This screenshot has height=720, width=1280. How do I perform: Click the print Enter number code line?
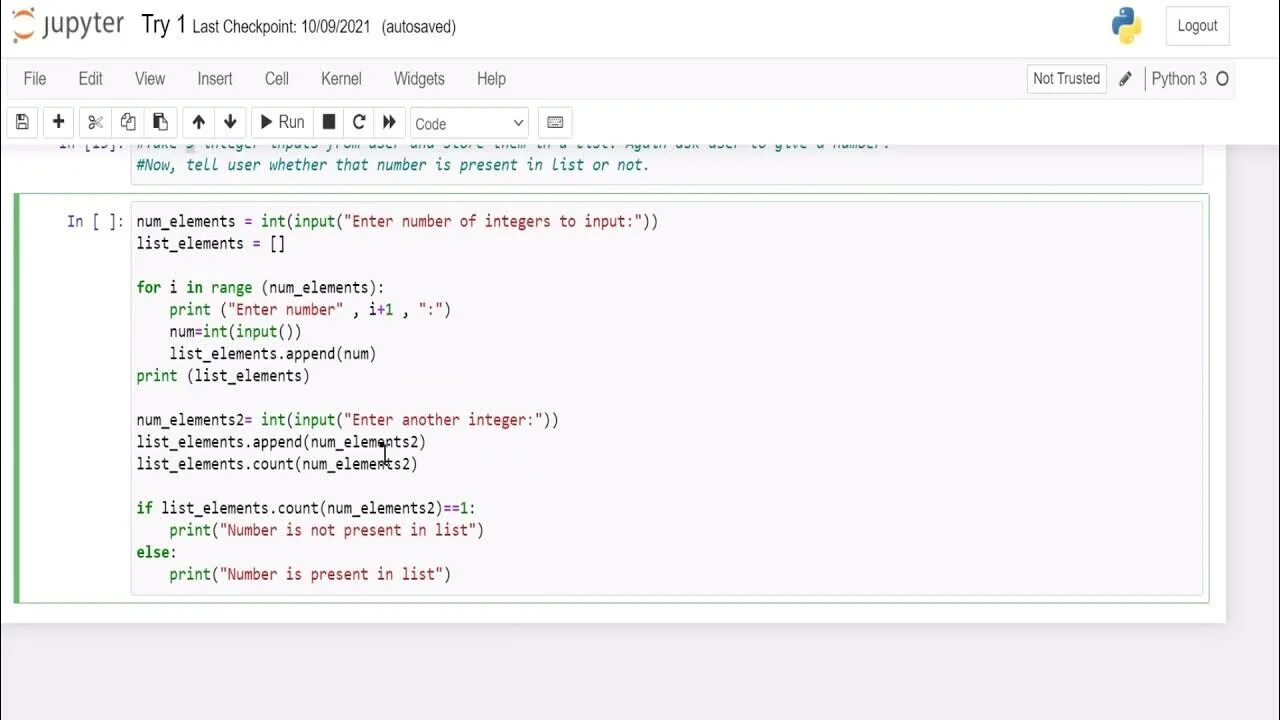pos(310,309)
